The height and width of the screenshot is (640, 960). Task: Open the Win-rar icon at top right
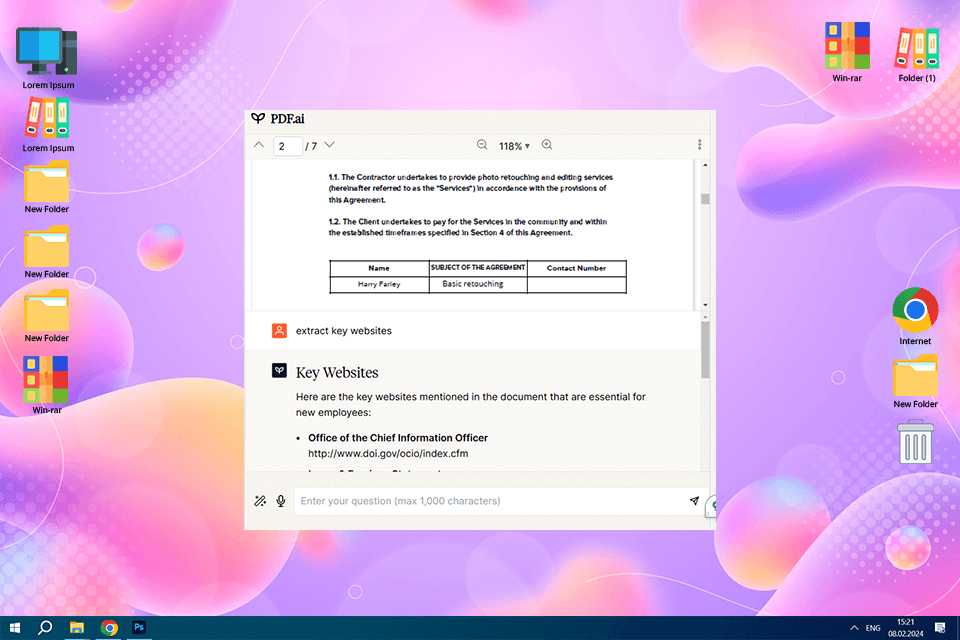click(847, 52)
